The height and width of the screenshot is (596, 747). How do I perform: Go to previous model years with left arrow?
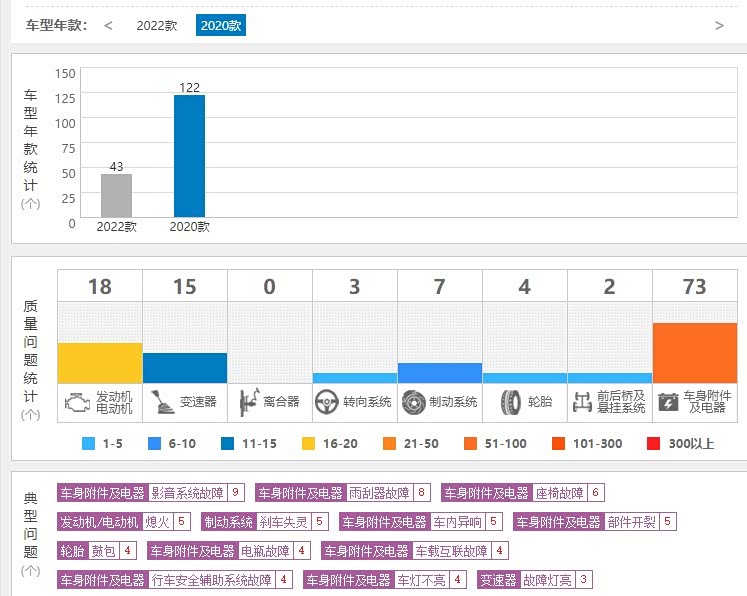[108, 25]
